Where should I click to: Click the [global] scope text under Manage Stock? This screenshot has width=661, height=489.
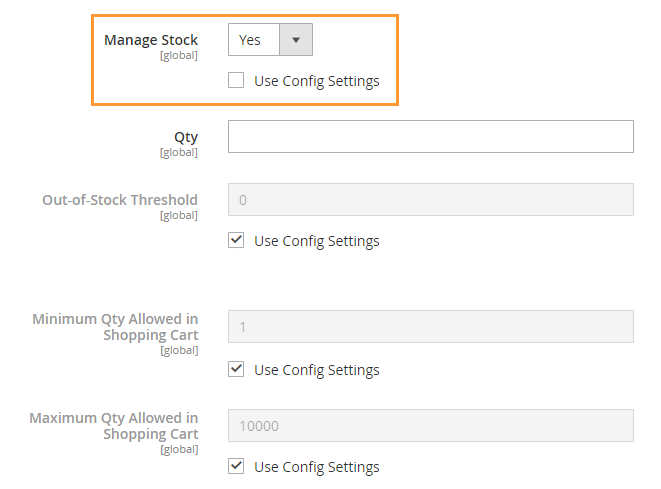click(x=179, y=56)
